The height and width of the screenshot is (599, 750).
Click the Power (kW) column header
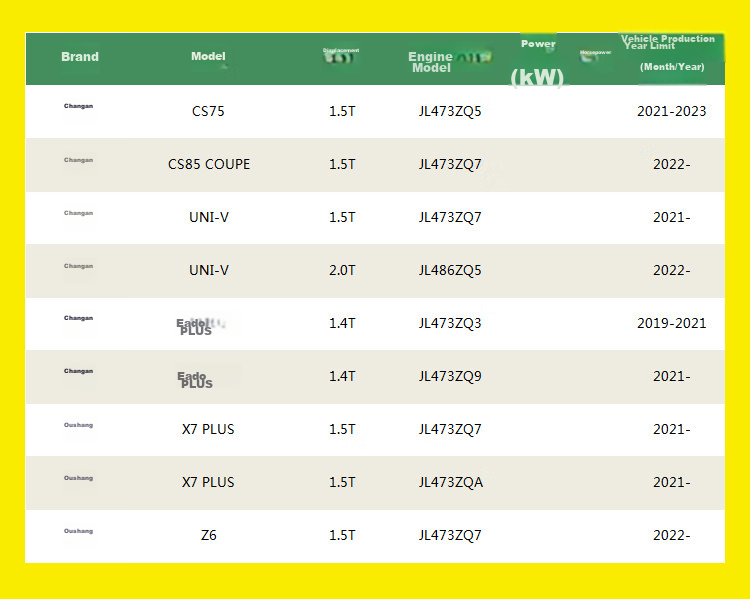tap(538, 63)
